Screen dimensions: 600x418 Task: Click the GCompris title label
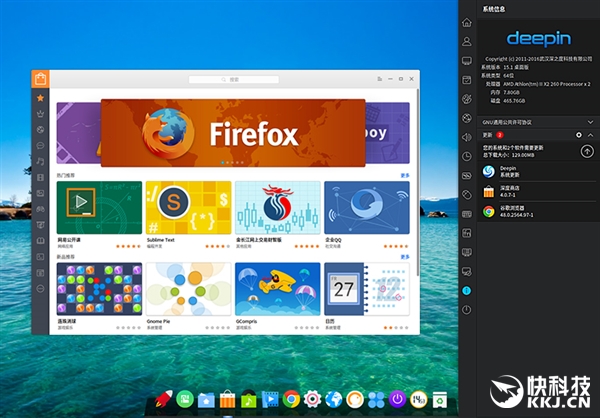246,322
